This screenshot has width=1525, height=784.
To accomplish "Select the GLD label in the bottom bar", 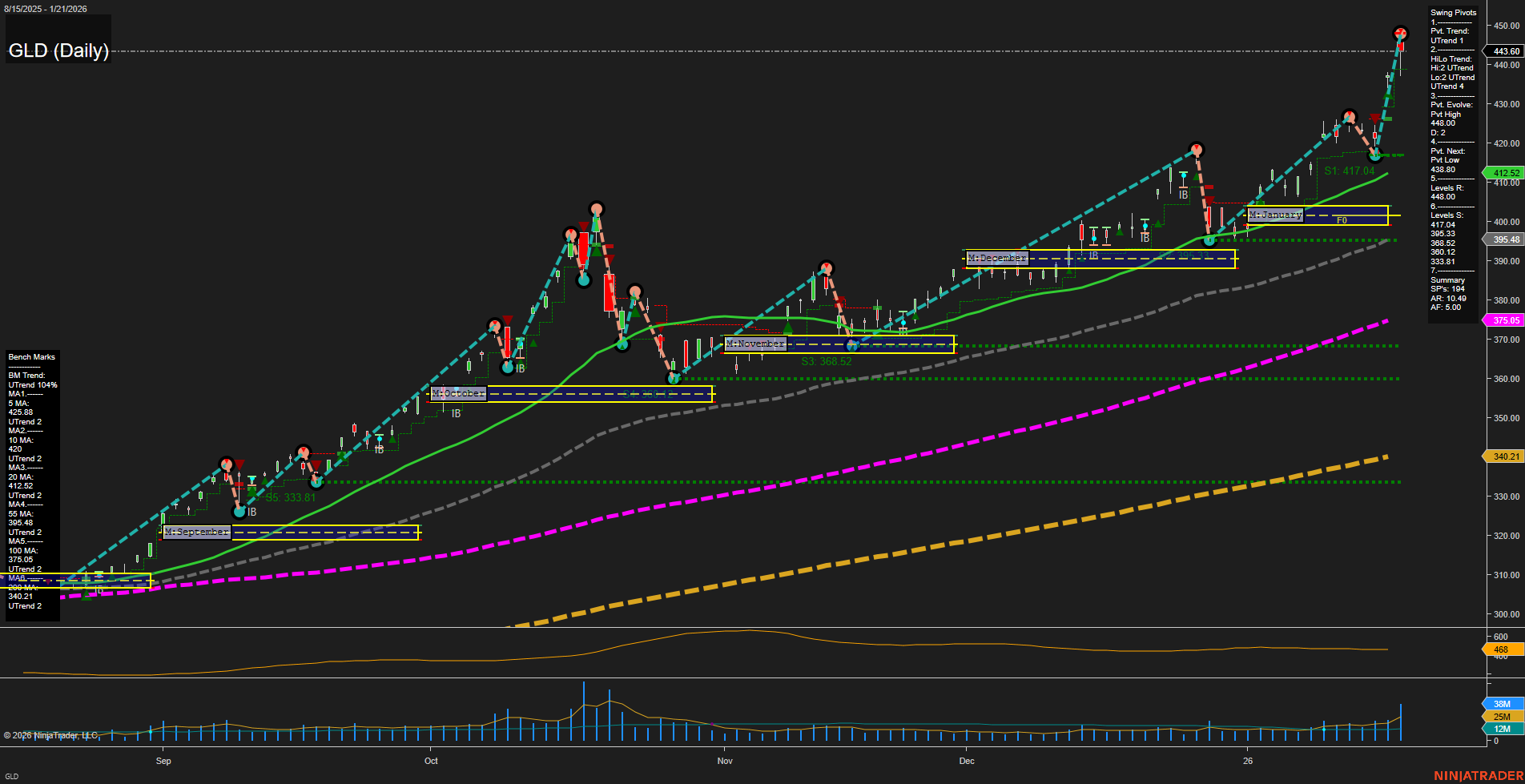I will (x=11, y=776).
